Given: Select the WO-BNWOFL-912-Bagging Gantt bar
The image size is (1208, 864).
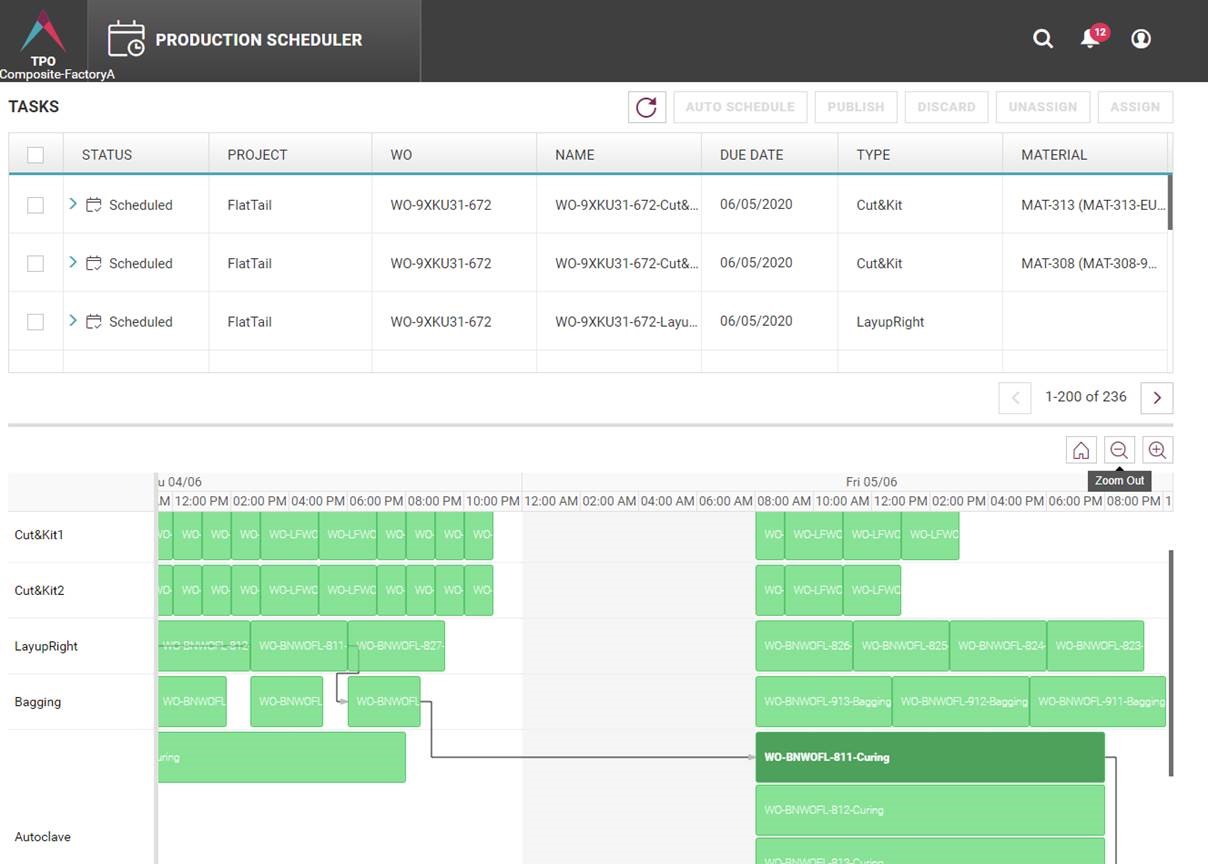Looking at the screenshot, I should [961, 702].
